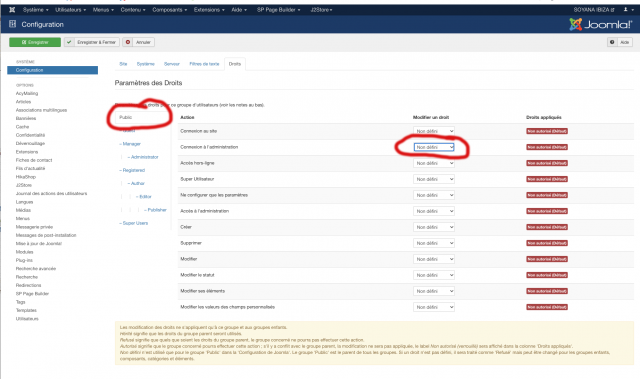This screenshot has height=379, width=640.
Task: Open Cache options in sidebar
Action: pyautogui.click(x=22, y=127)
